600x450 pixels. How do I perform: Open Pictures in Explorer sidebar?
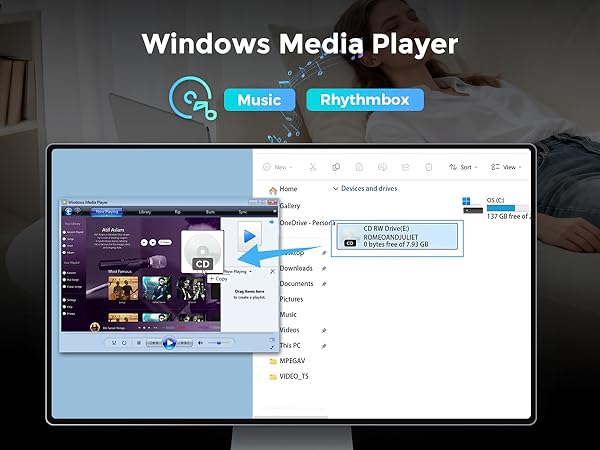(x=291, y=299)
